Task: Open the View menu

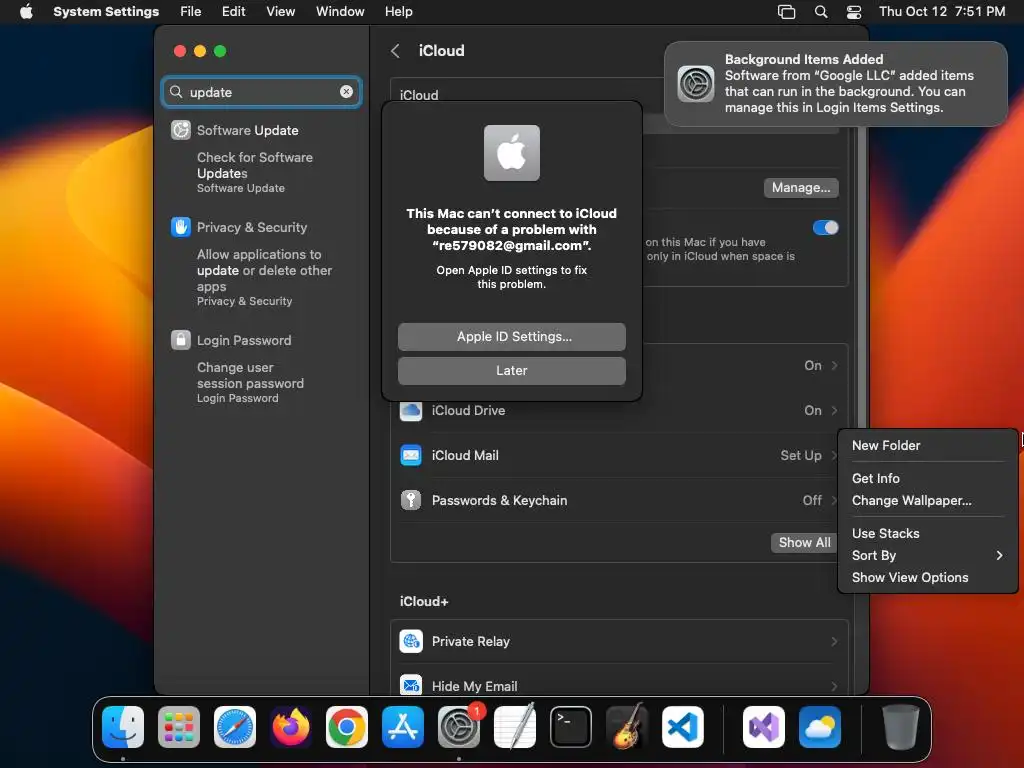Action: 280,11
